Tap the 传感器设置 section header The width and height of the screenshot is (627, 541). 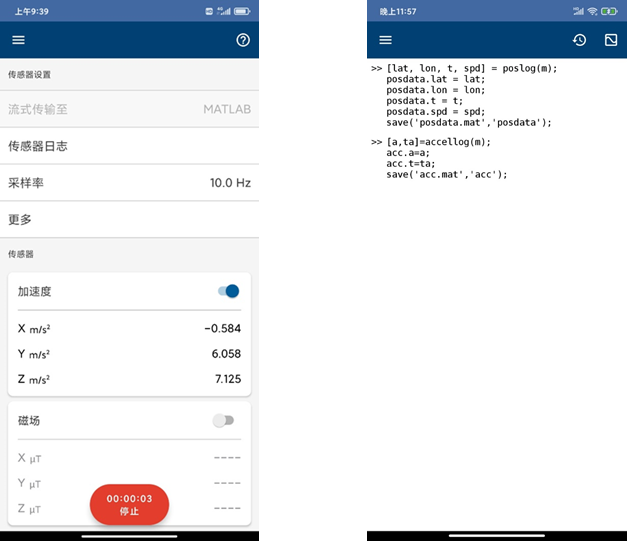click(29, 75)
